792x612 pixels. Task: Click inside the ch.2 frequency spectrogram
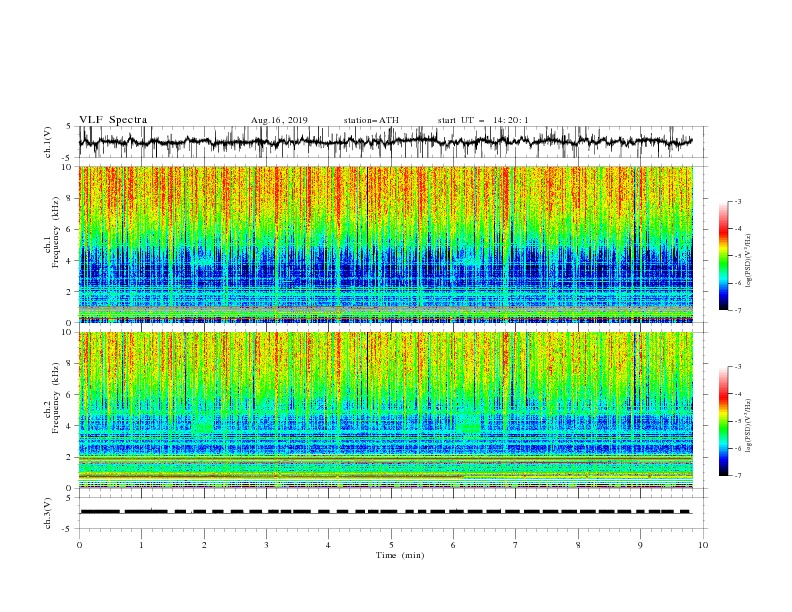pyautogui.click(x=386, y=410)
